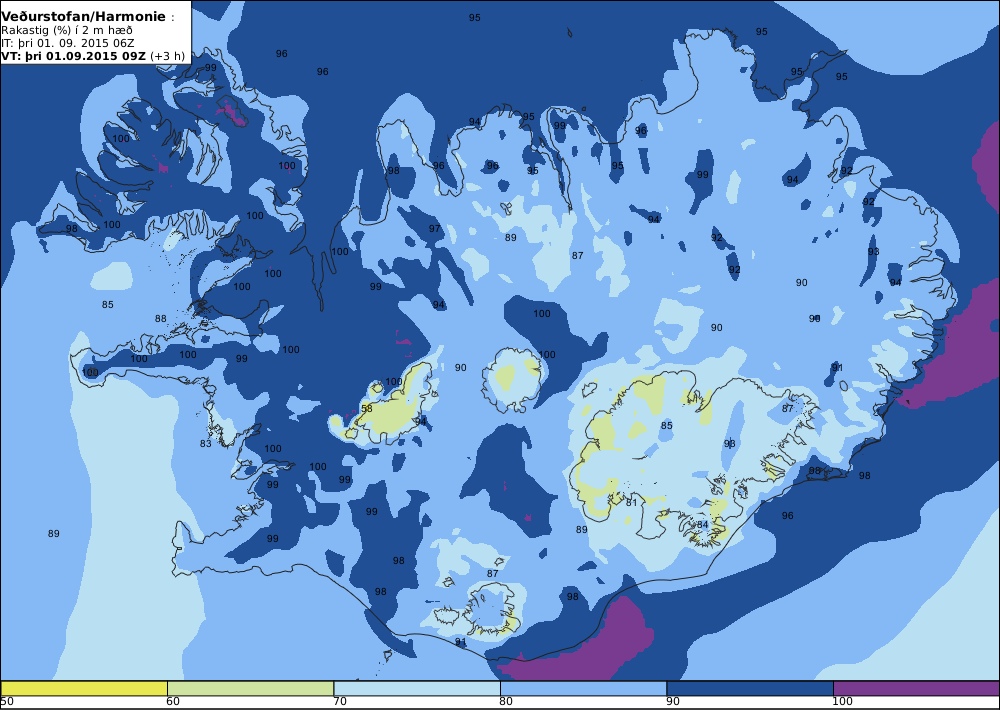Click the dark blue 90–100 legend band
This screenshot has width=1000, height=710.
(750, 688)
